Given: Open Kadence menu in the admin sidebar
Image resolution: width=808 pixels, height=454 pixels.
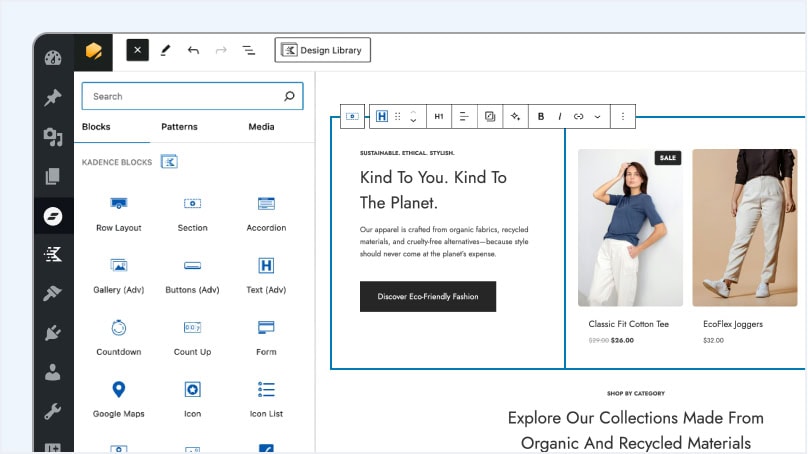Looking at the screenshot, I should point(53,255).
